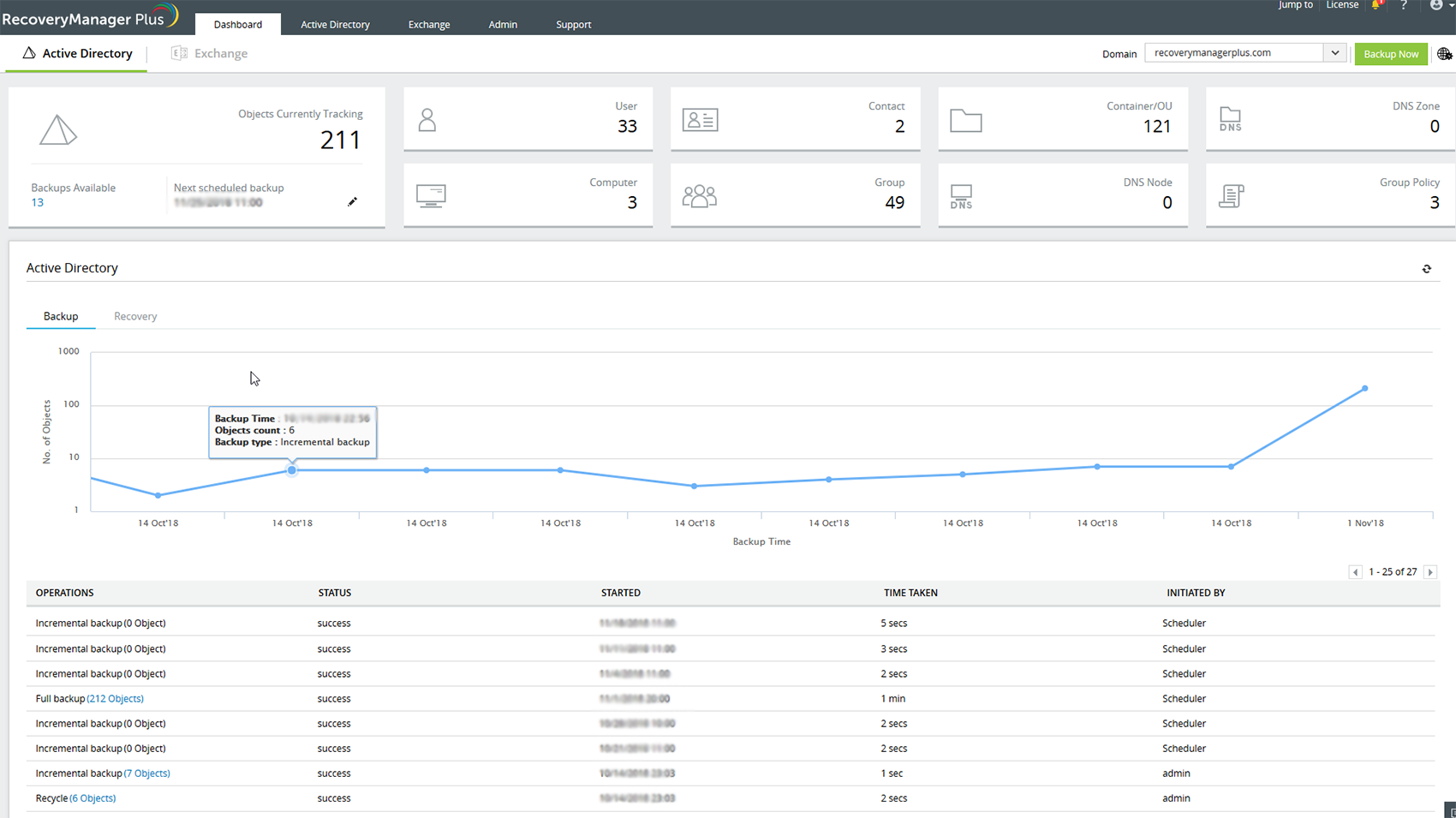Click the OPERATIONS column header
Screen dimensions: 1456x818
tap(65, 593)
